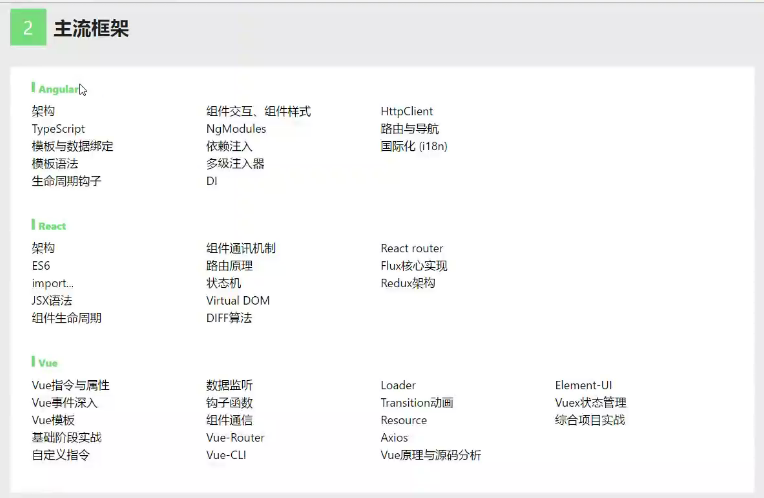Click 状态机 item
This screenshot has width=764, height=498.
(x=223, y=283)
